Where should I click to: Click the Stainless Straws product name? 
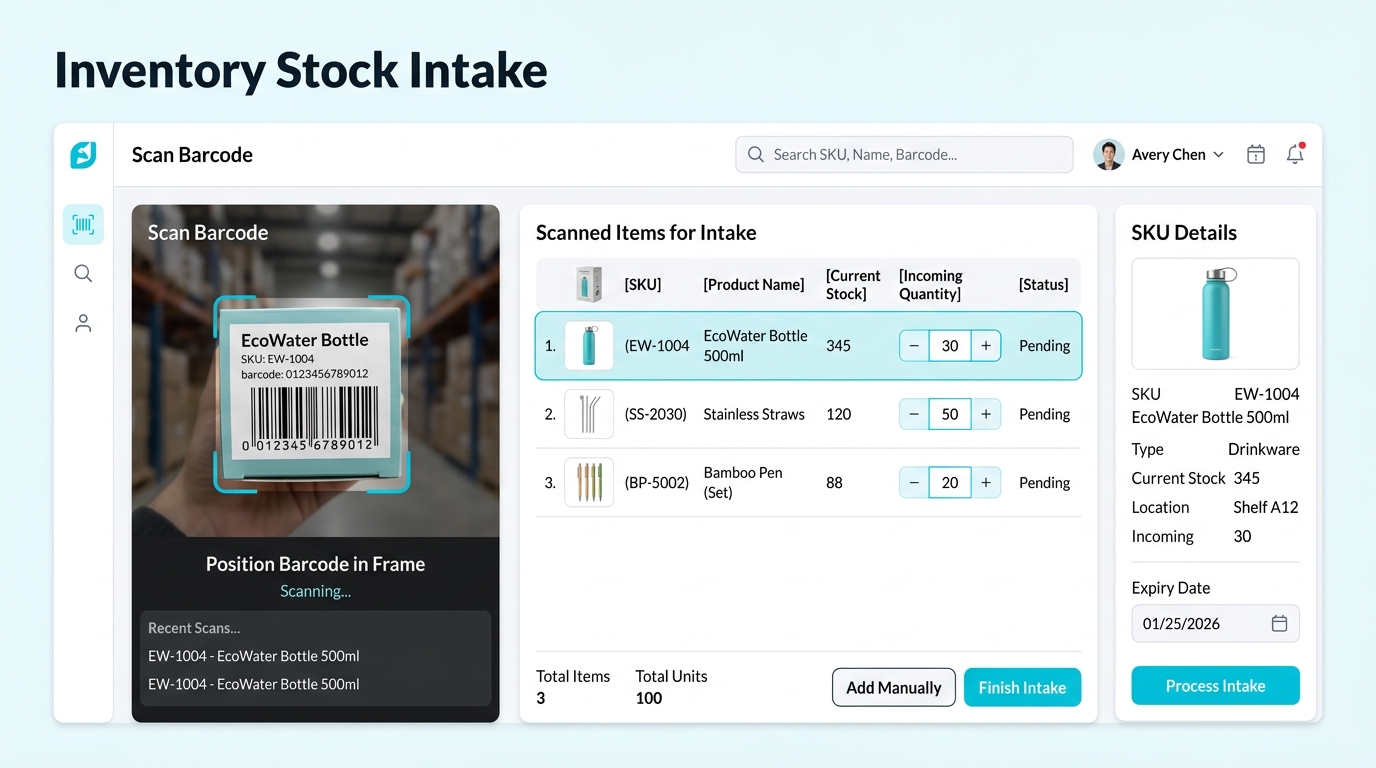[754, 414]
